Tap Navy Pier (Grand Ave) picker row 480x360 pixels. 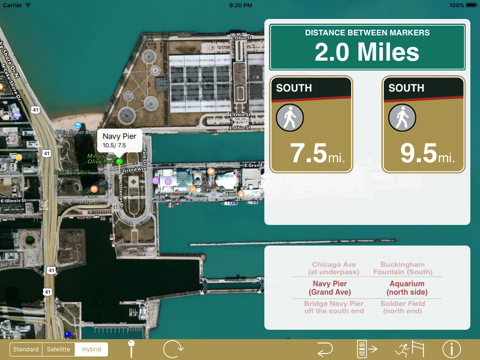coord(330,288)
